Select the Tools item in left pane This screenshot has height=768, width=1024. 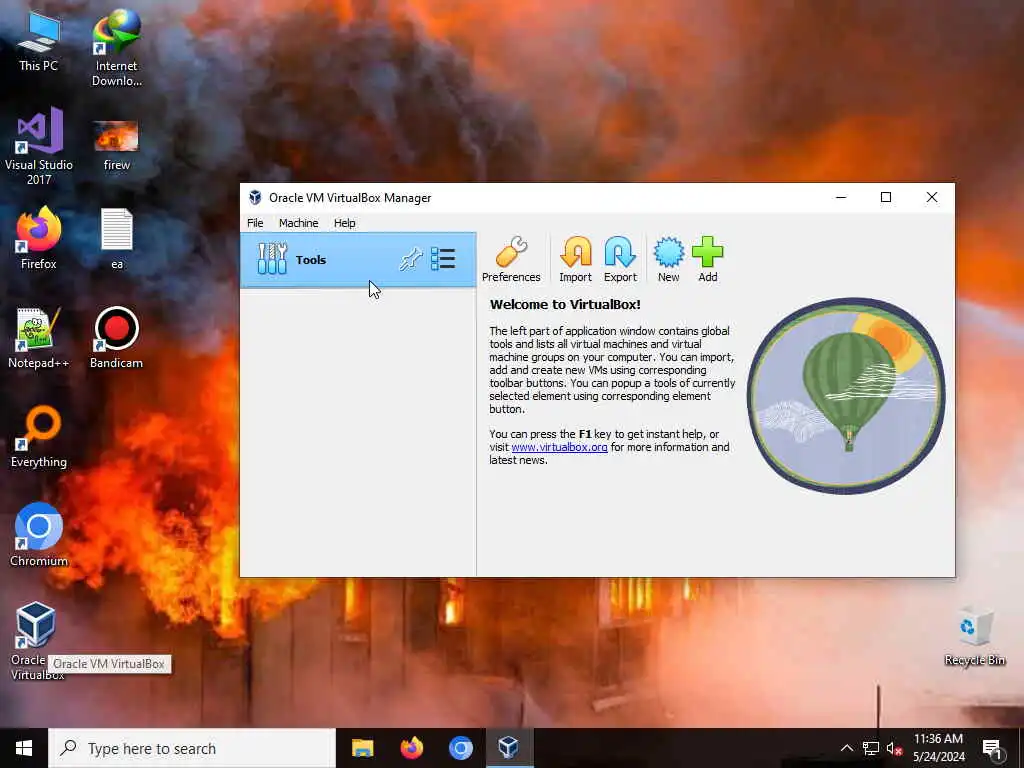coord(358,260)
